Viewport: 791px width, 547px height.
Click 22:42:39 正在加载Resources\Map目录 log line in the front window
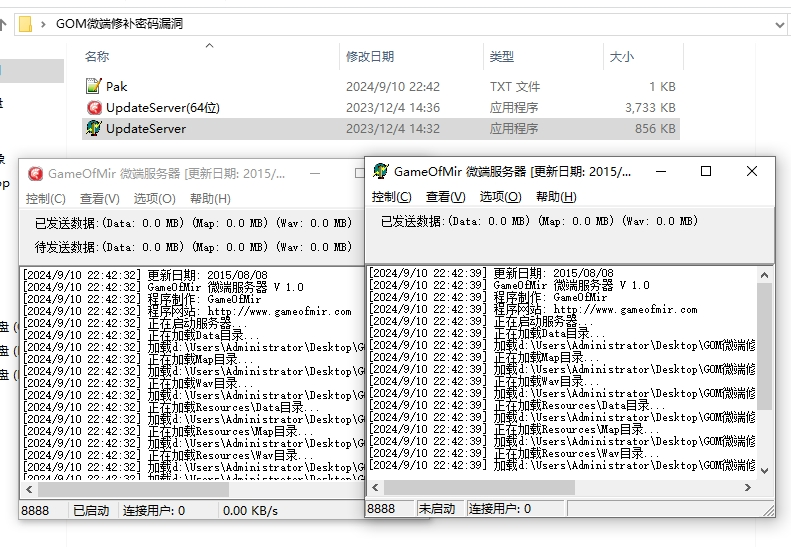point(514,429)
